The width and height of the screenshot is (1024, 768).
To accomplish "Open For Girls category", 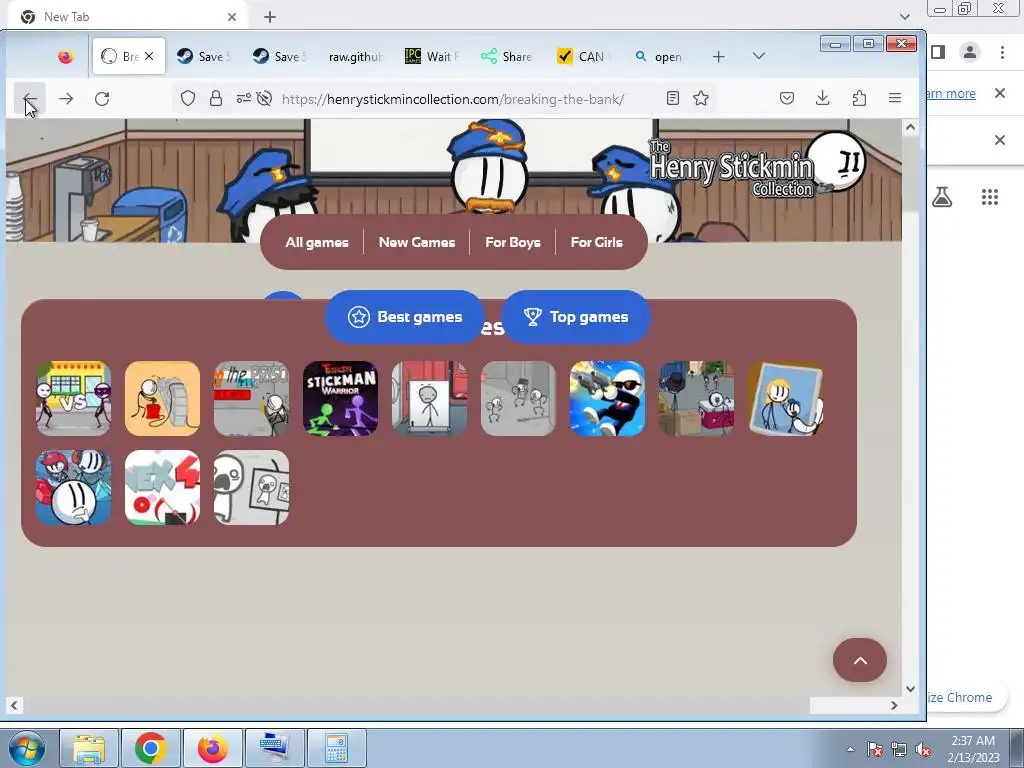I will tap(596, 242).
